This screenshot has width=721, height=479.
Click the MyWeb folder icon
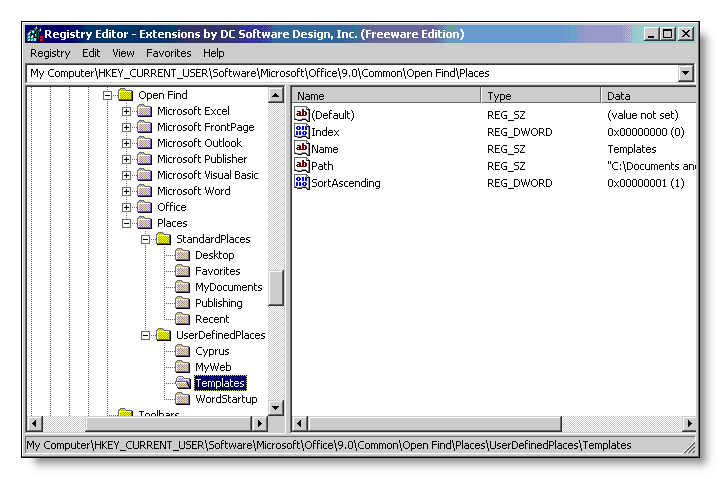coord(183,367)
